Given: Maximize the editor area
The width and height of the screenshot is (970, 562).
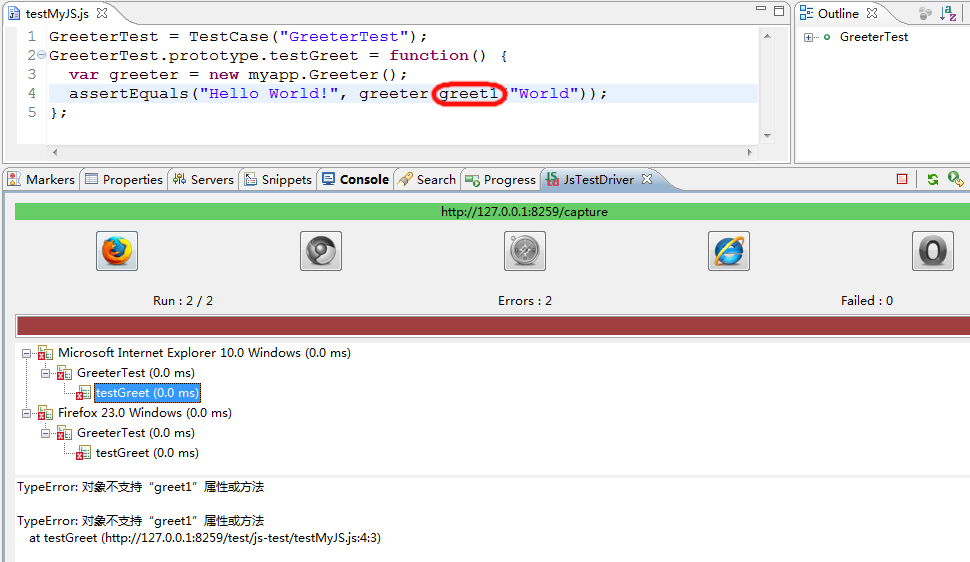Looking at the screenshot, I should 779,11.
